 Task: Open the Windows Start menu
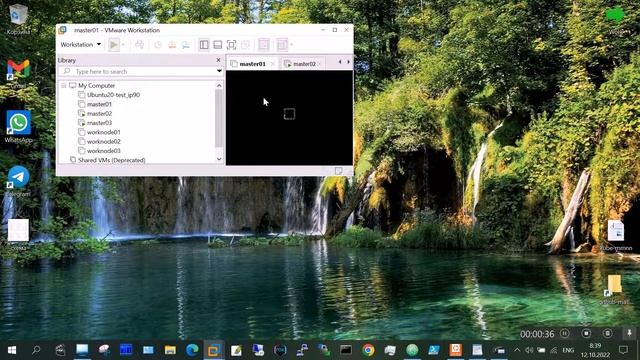(x=12, y=350)
